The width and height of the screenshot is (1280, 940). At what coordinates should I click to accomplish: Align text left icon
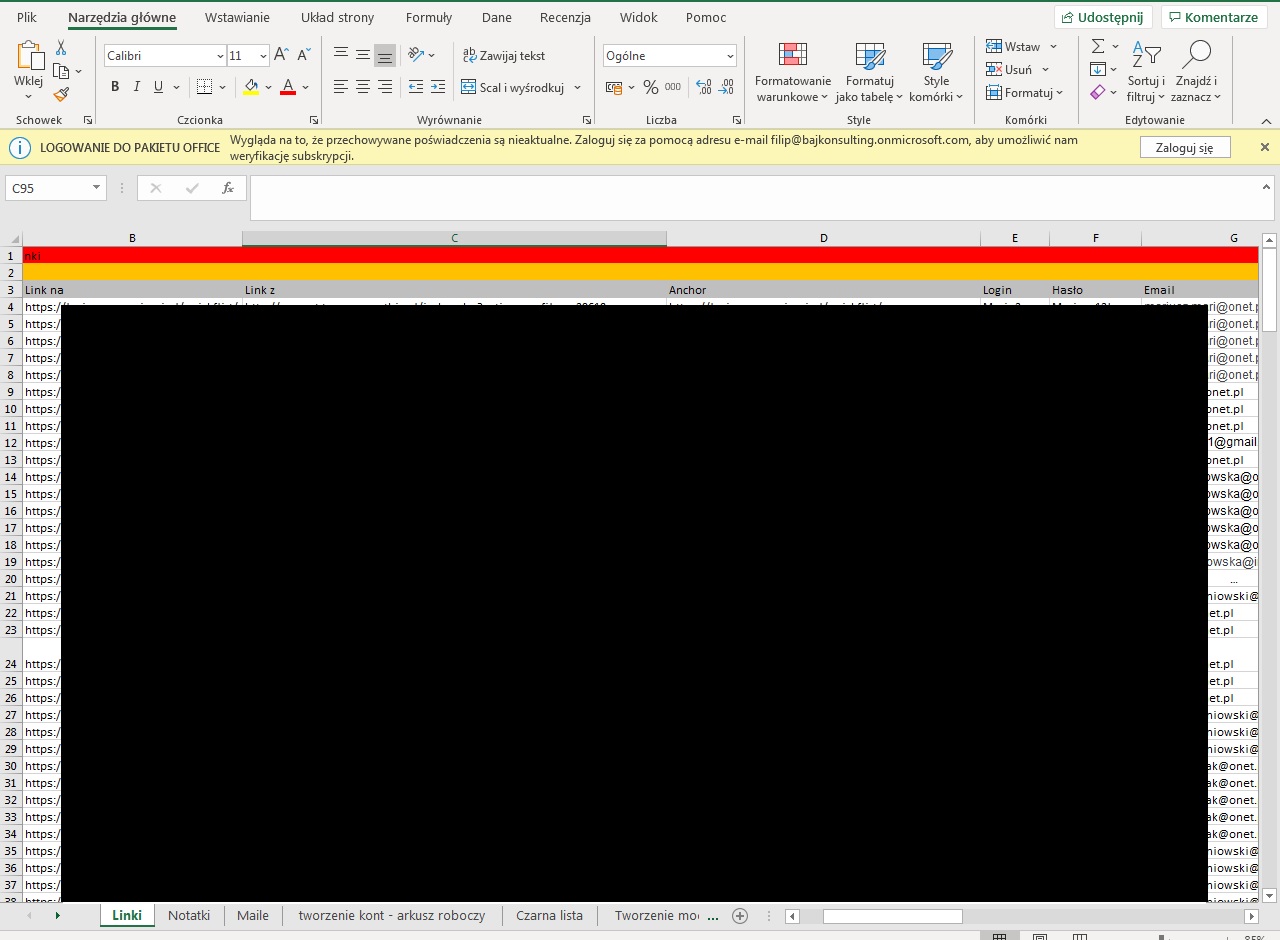point(341,87)
